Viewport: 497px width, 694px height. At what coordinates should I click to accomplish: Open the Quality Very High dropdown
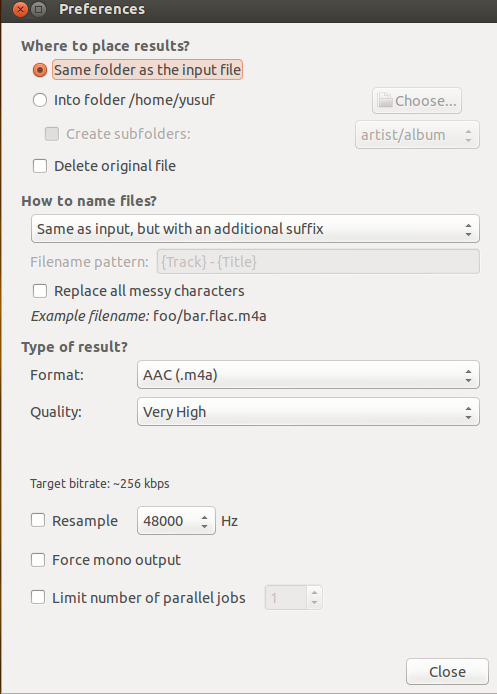pyautogui.click(x=308, y=412)
